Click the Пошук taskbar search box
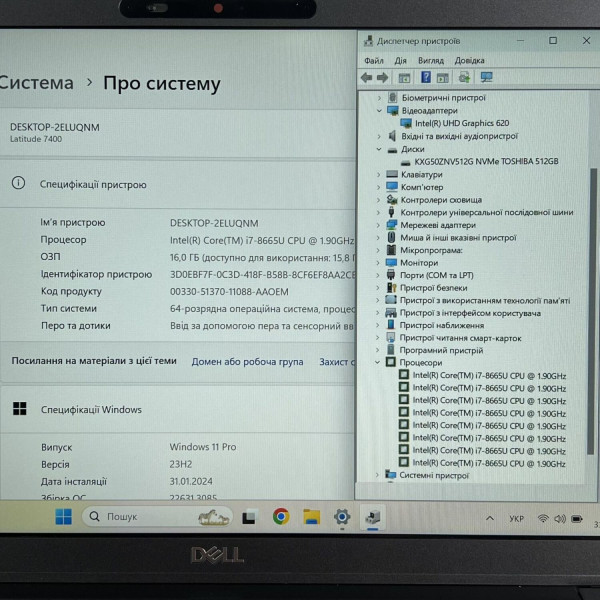Screen dimensions: 600x600 coord(158,517)
